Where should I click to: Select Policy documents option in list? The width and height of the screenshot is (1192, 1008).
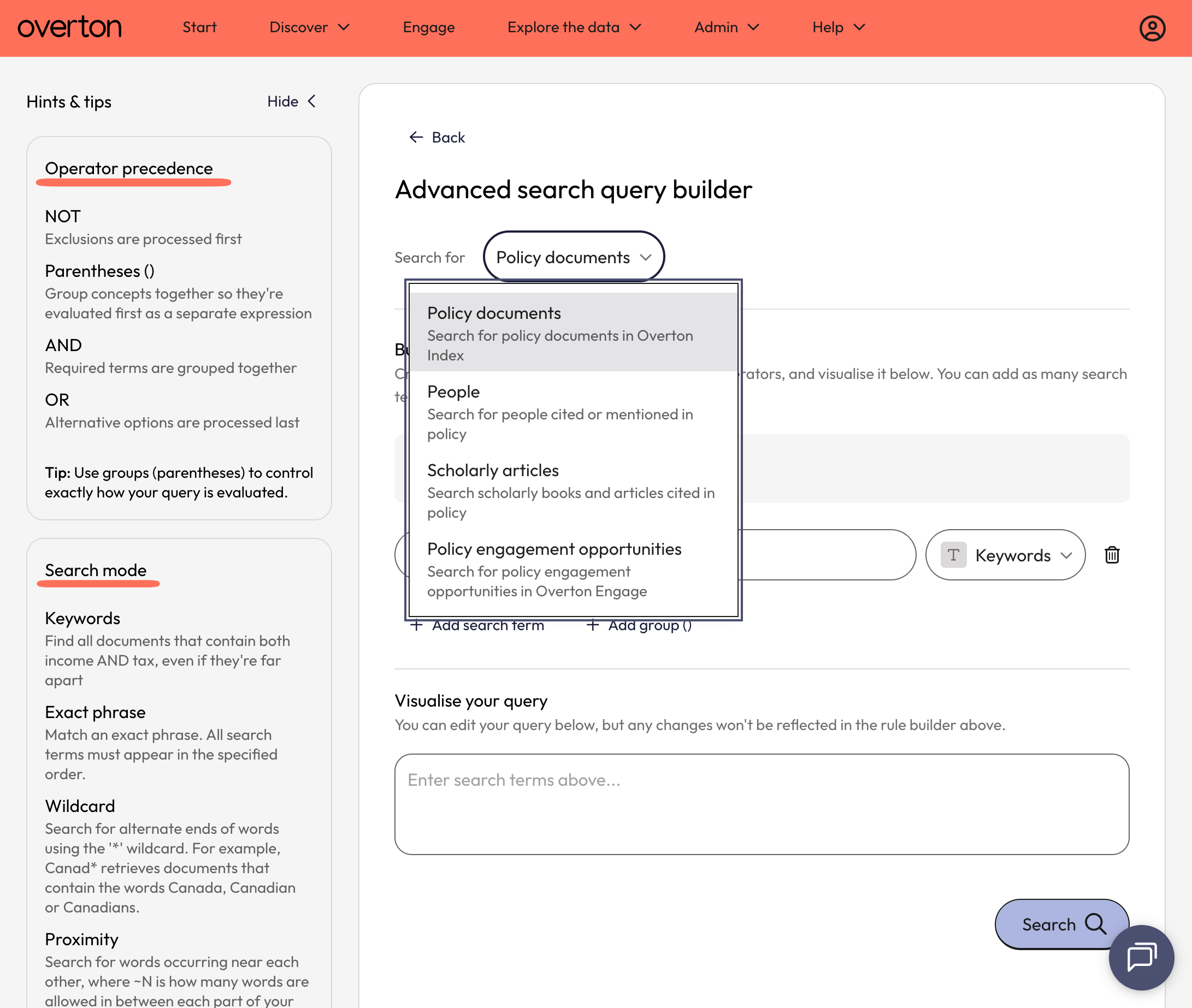tap(574, 333)
